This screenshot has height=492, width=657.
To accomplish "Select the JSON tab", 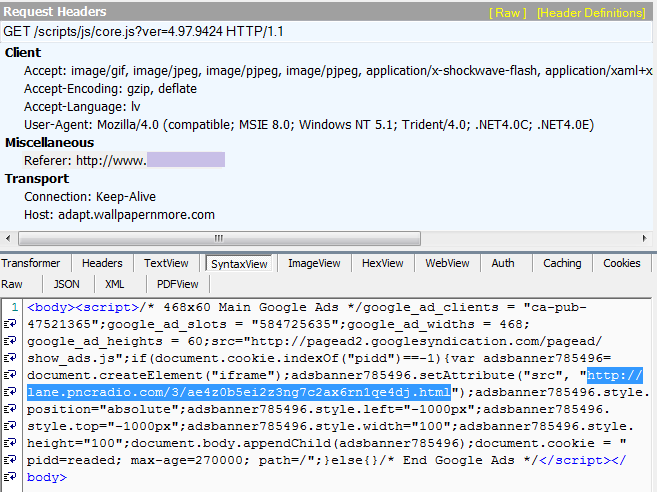I will [x=66, y=284].
